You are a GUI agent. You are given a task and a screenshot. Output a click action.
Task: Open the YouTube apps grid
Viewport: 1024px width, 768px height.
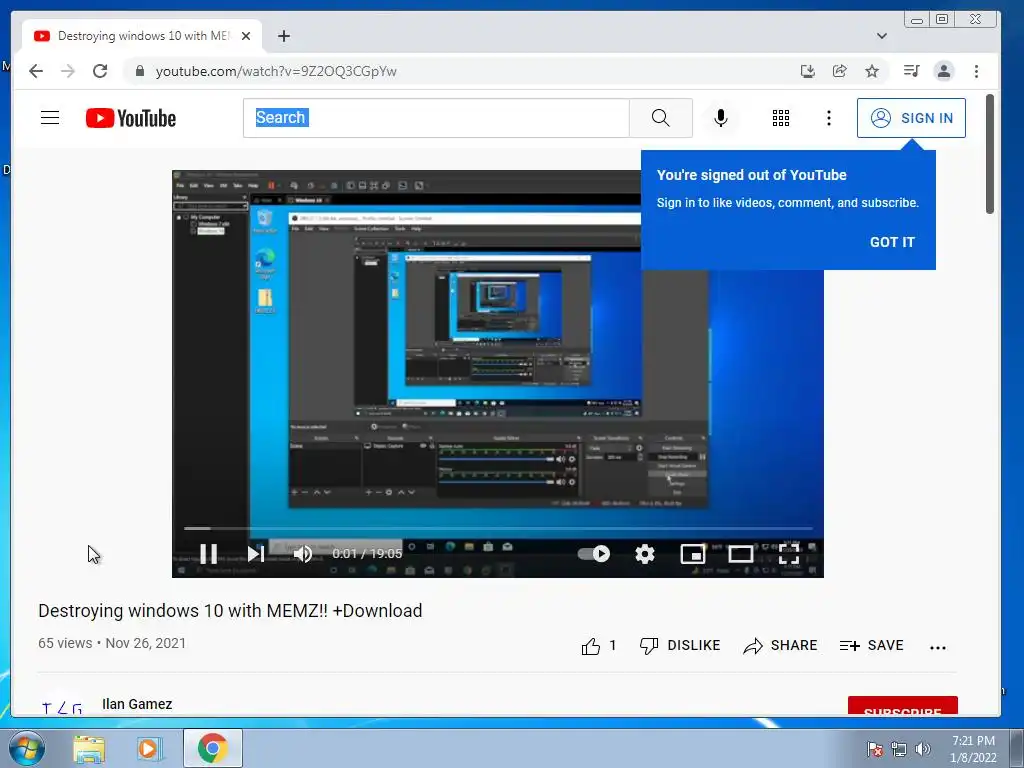click(x=780, y=118)
